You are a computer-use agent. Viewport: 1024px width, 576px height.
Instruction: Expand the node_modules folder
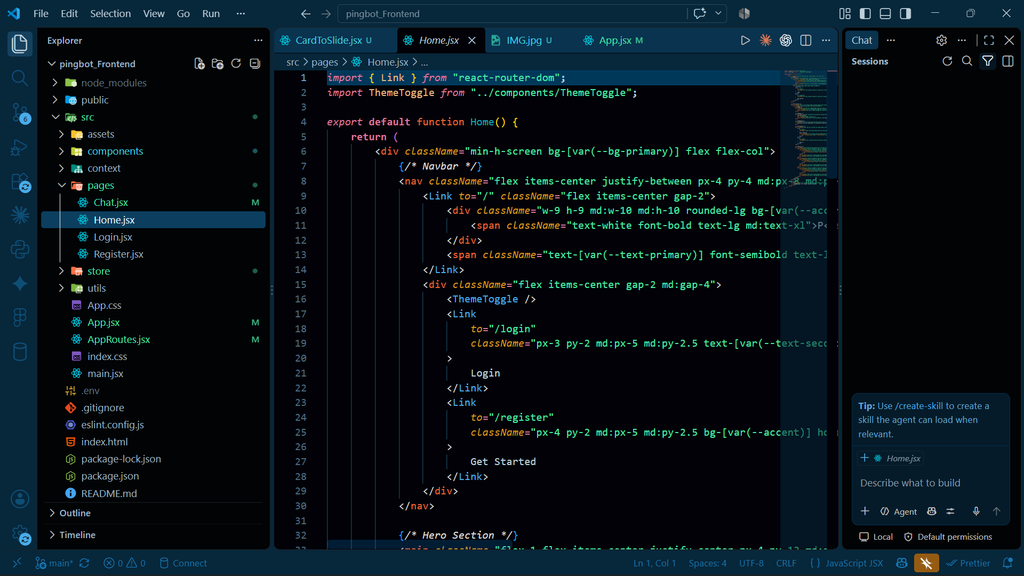(114, 83)
